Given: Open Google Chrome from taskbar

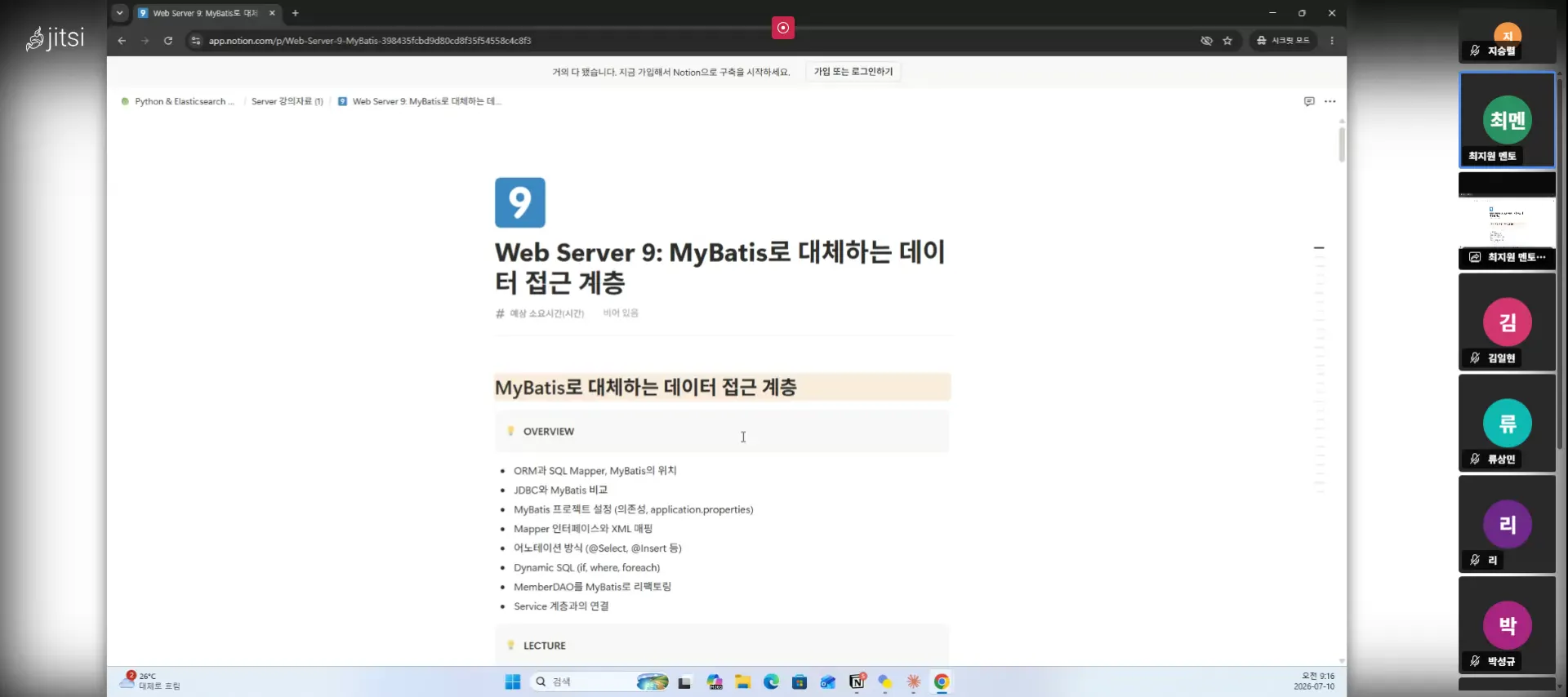Looking at the screenshot, I should coord(942,682).
